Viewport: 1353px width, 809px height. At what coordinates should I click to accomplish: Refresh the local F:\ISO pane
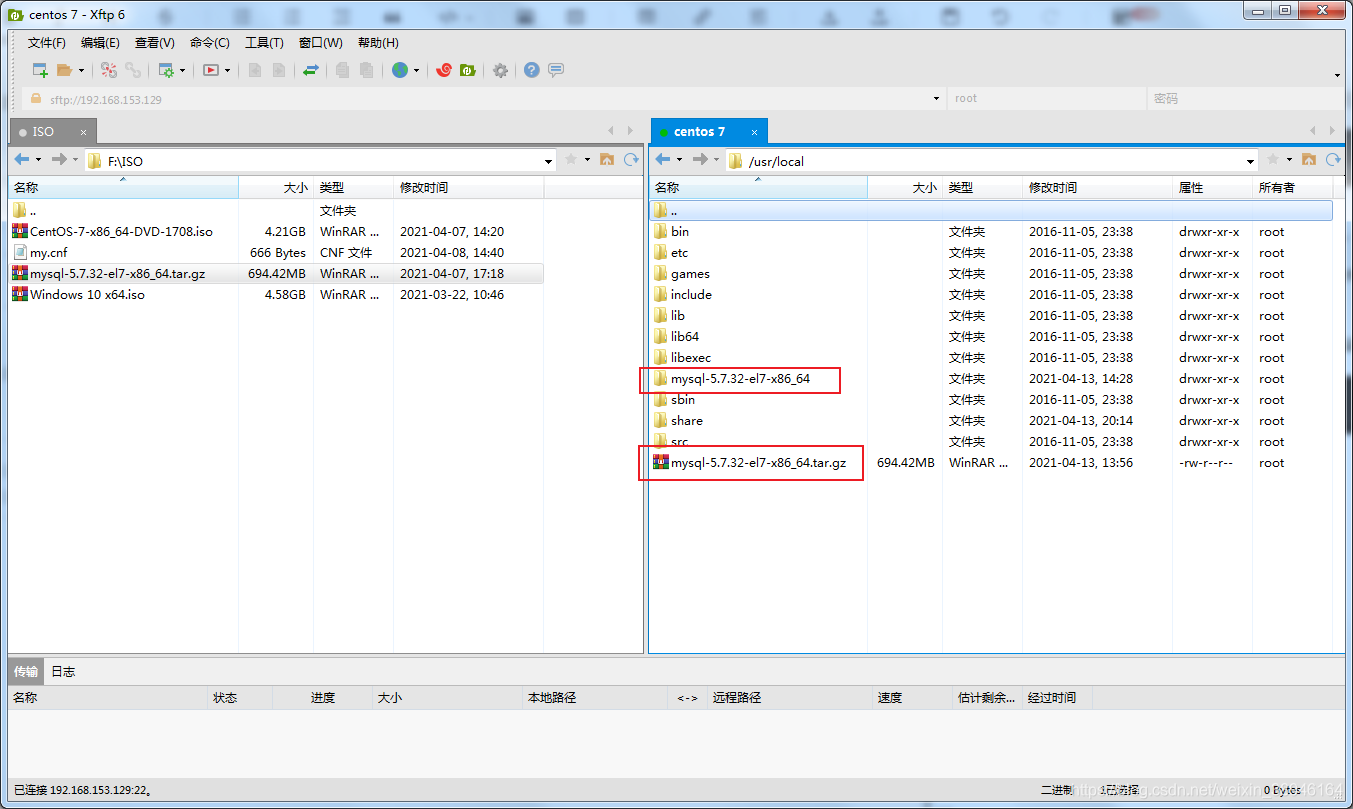click(631, 160)
